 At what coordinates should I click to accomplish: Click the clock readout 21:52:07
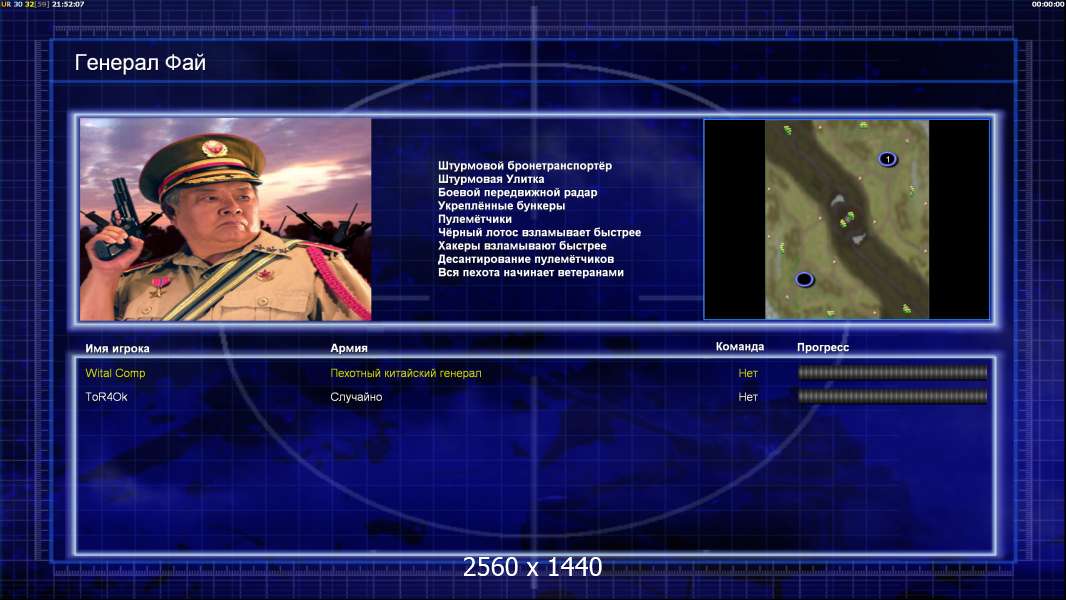coord(68,4)
